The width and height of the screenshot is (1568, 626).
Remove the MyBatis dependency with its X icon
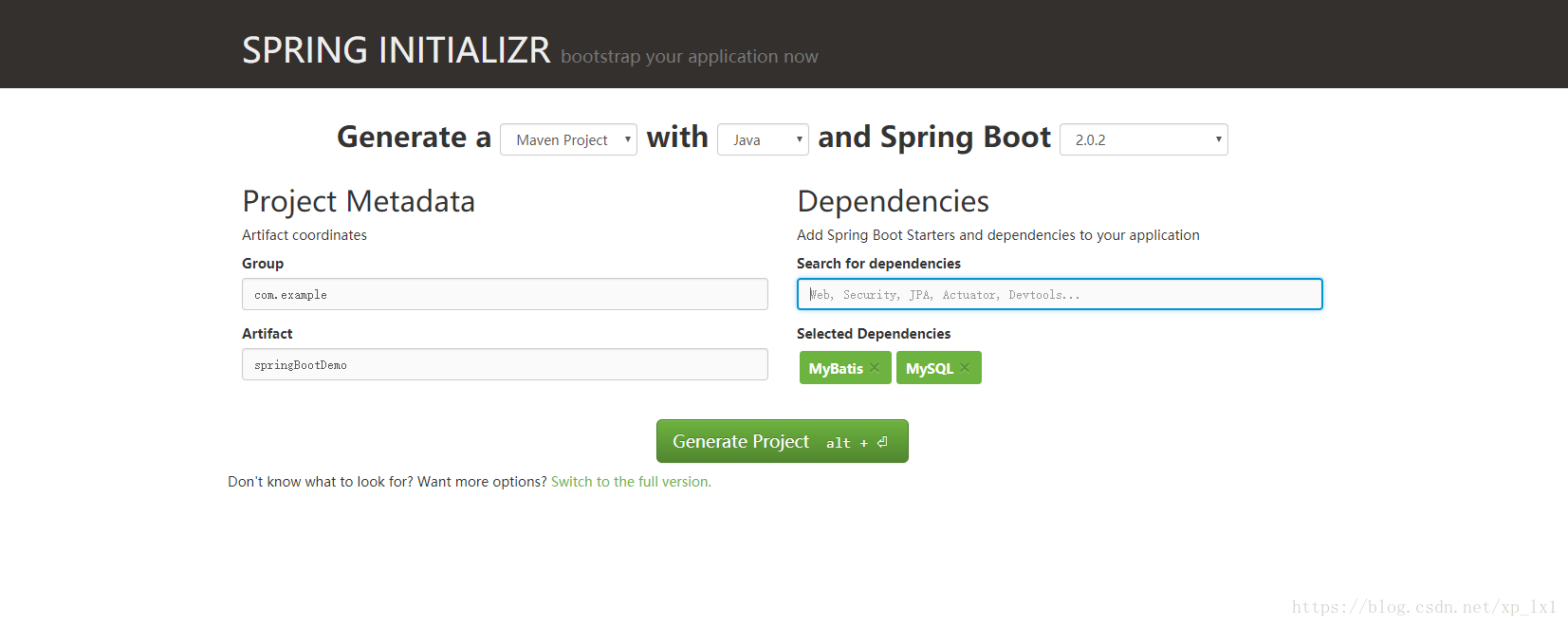coord(875,368)
